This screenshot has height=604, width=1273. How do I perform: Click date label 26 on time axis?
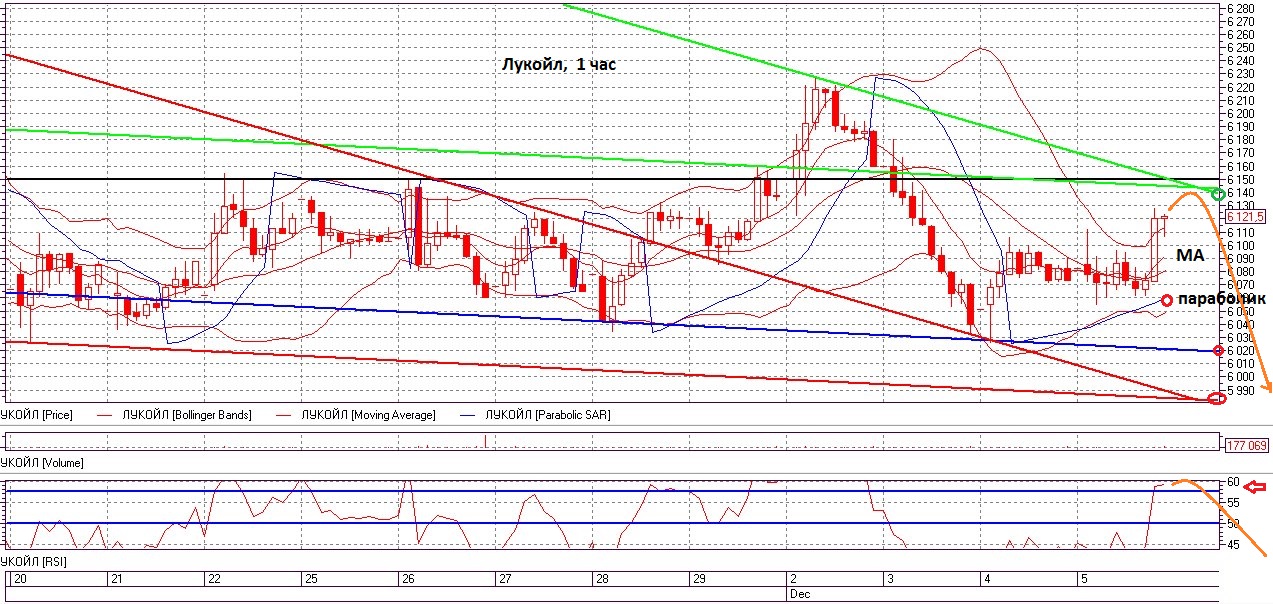coord(408,579)
